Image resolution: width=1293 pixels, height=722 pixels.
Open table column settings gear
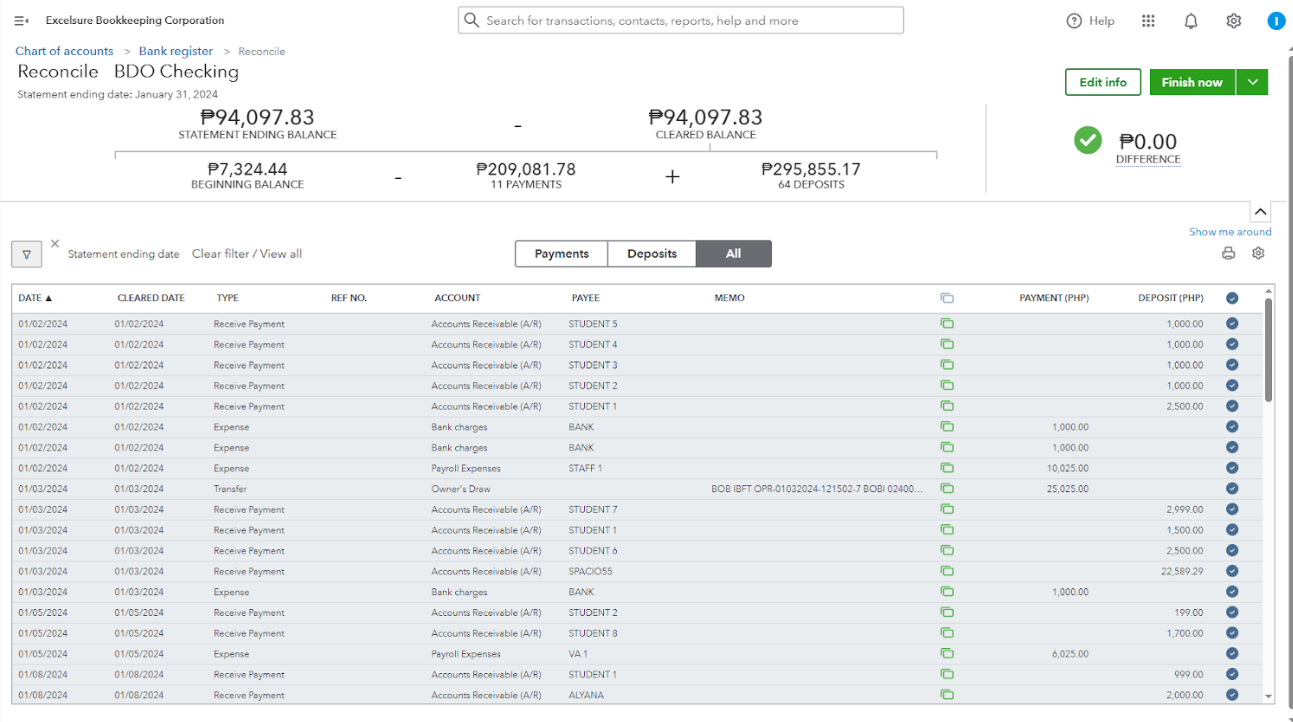(1258, 254)
